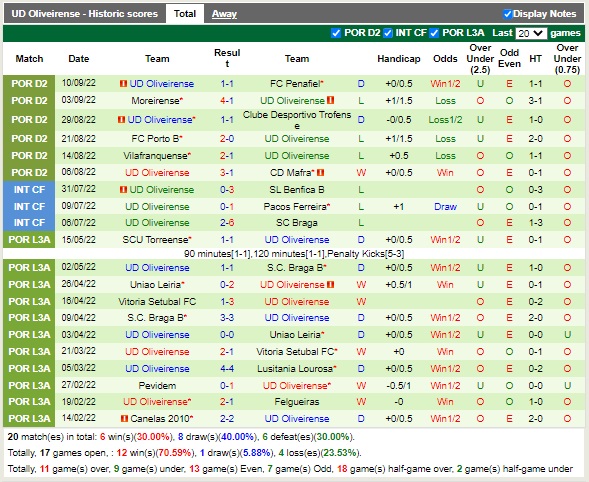Click the 4-1 result against Moreirense
The width and height of the screenshot is (589, 482).
click(x=227, y=101)
